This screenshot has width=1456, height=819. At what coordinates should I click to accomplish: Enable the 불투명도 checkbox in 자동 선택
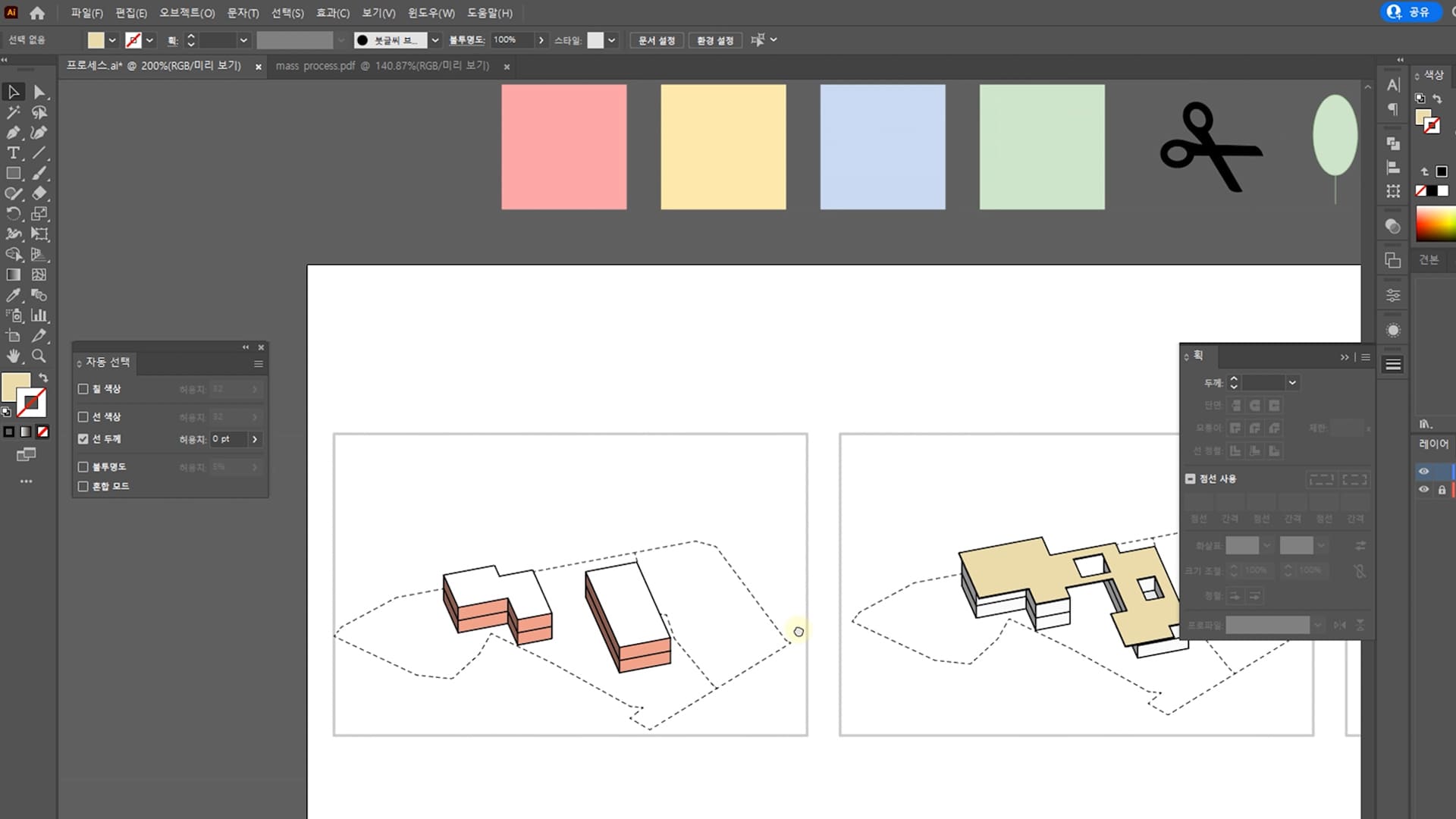click(x=83, y=467)
